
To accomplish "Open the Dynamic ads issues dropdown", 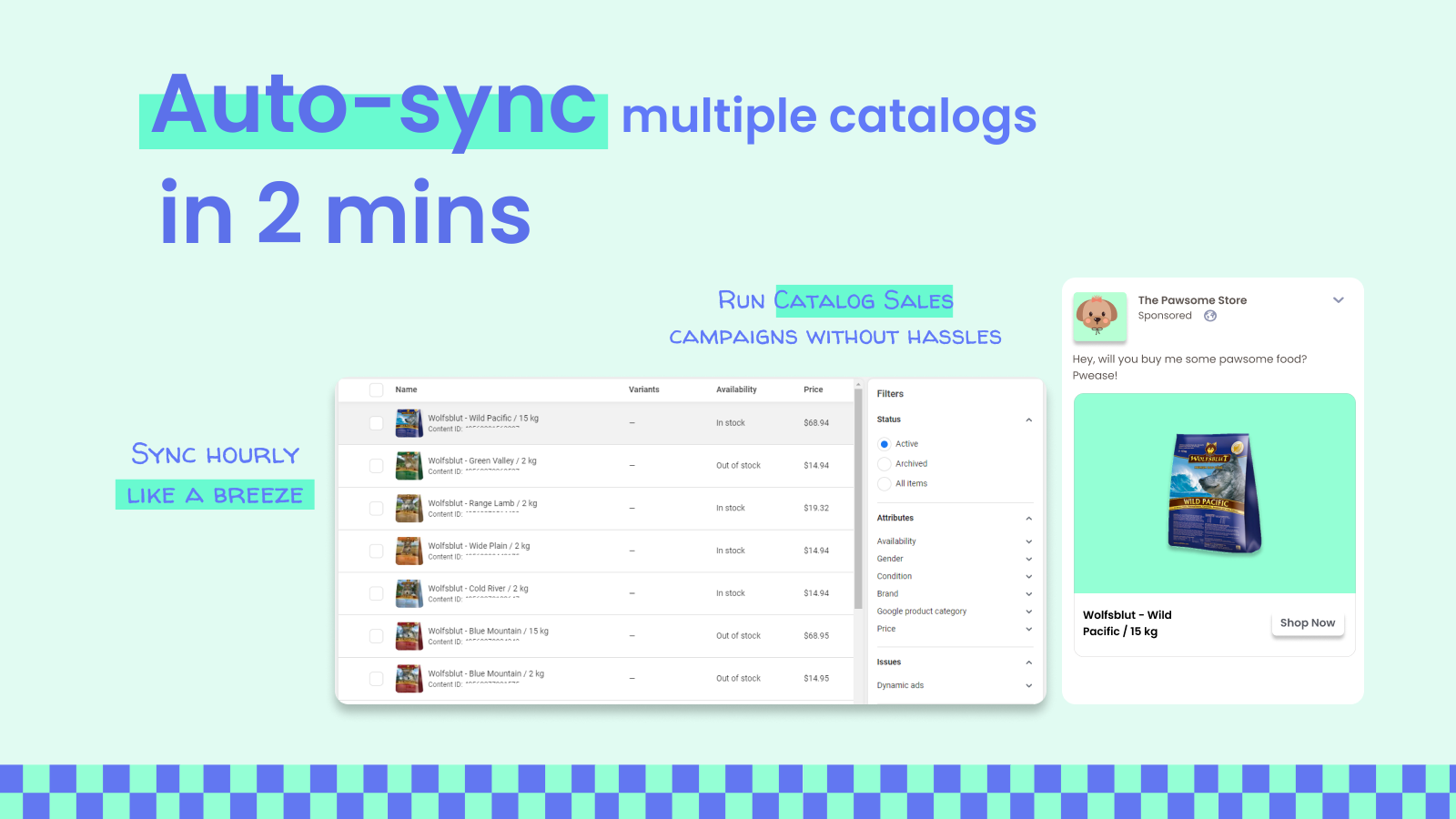I will pos(1028,685).
